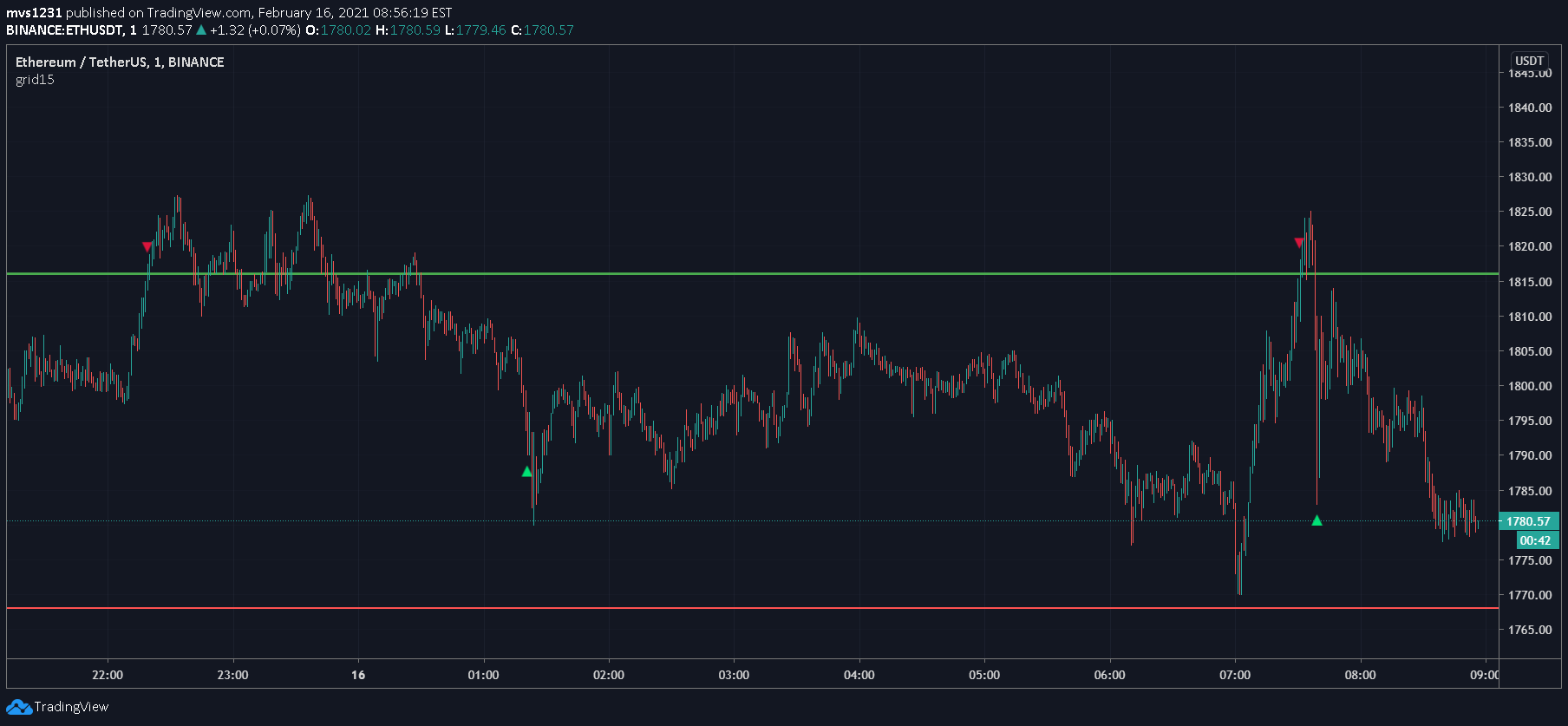The width and height of the screenshot is (1568, 726).
Task: Click the 08:00 time axis label
Action: coord(1360,675)
